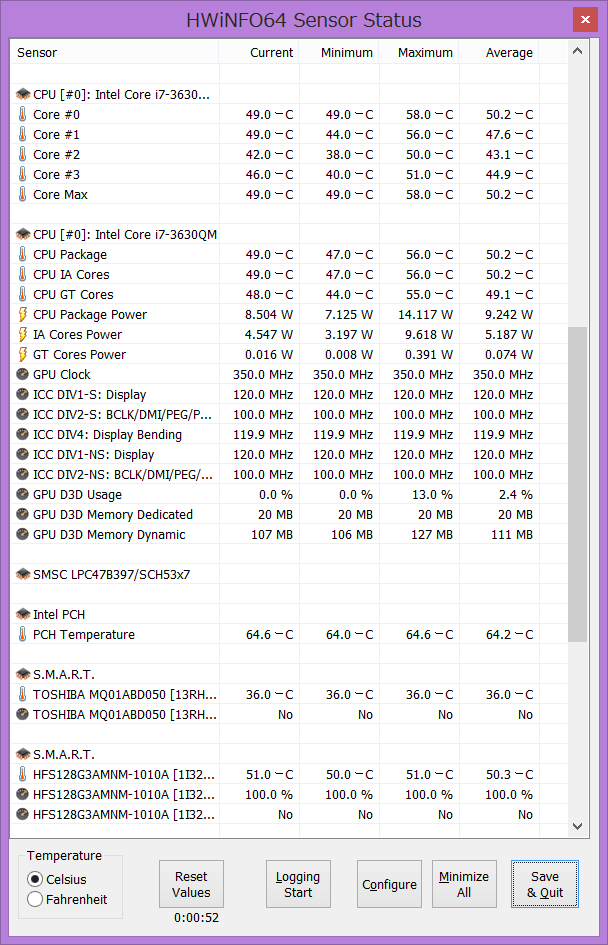
Task: Select the ICC DIV1-NS: Display row
Action: 289,454
